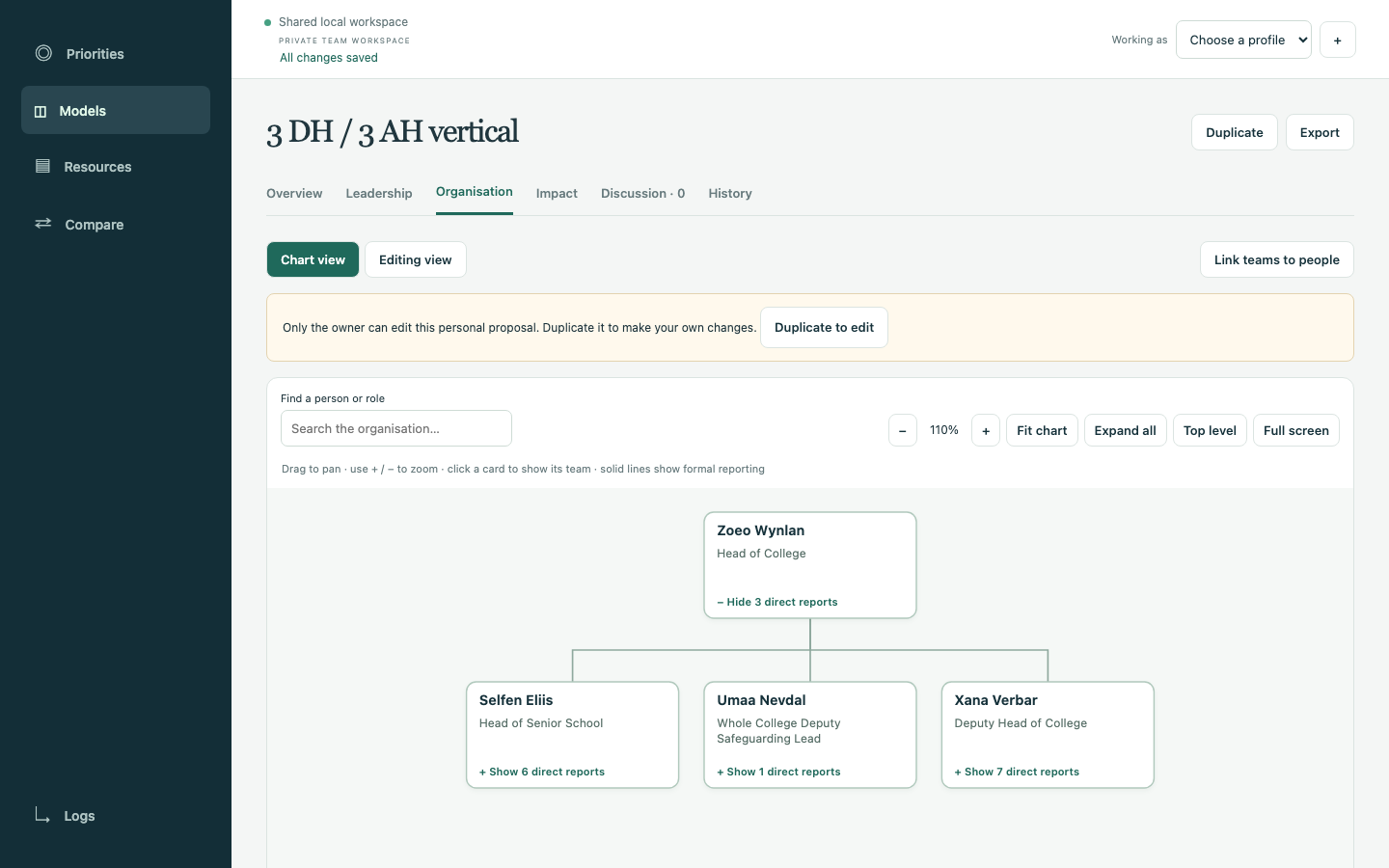Screen dimensions: 1389x868
Task: Open the Overview tab
Action: click(x=294, y=193)
